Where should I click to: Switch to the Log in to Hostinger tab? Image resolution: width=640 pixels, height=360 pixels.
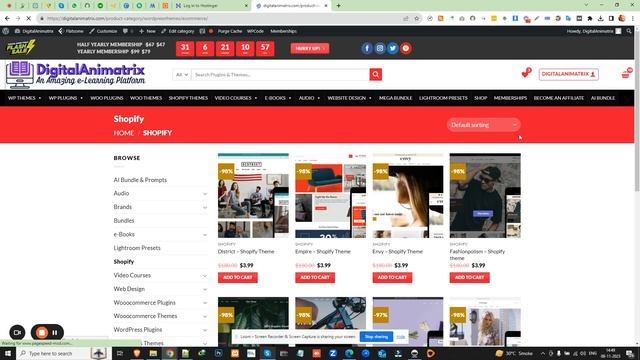coord(211,6)
